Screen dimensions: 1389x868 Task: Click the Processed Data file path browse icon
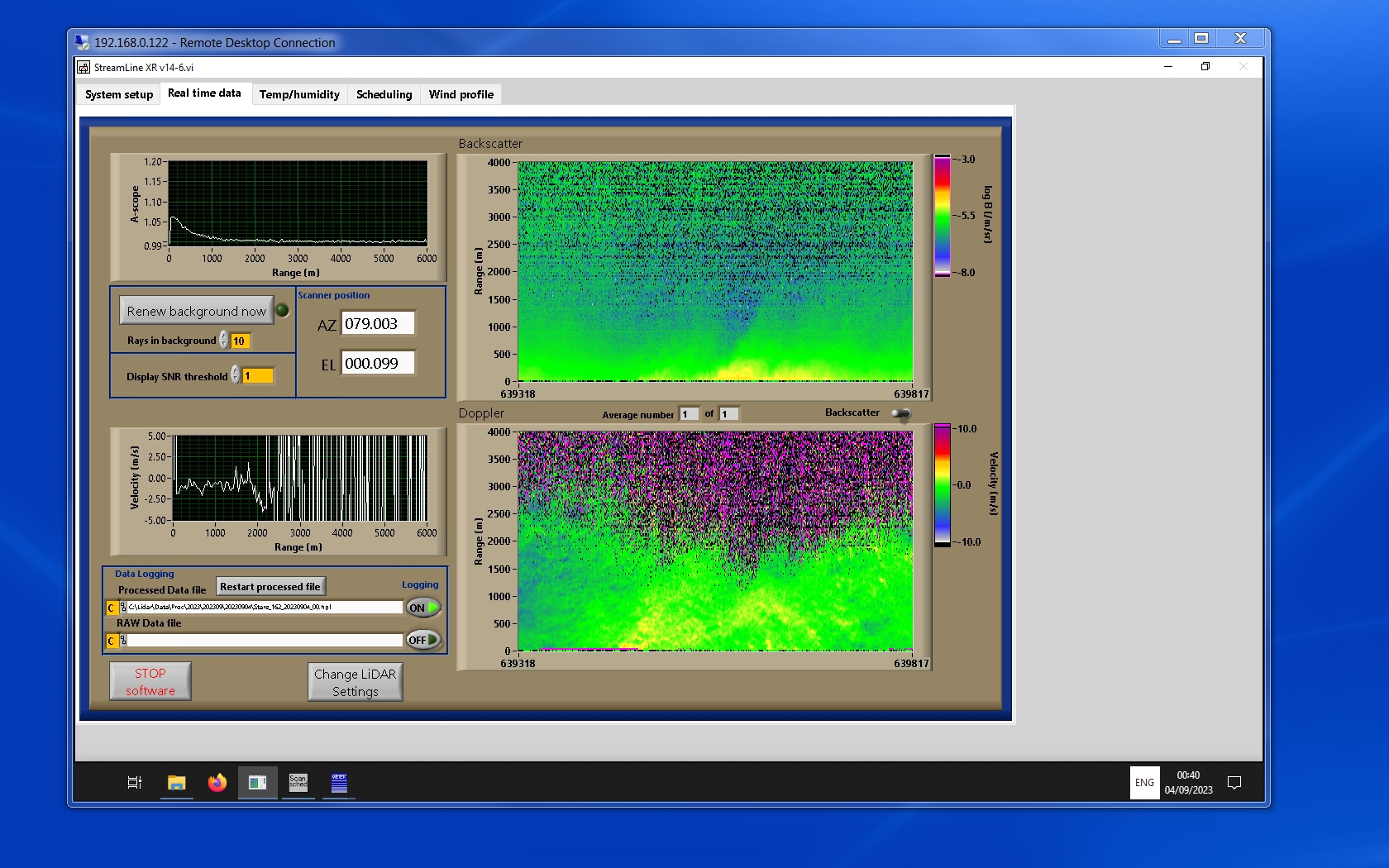coord(123,608)
